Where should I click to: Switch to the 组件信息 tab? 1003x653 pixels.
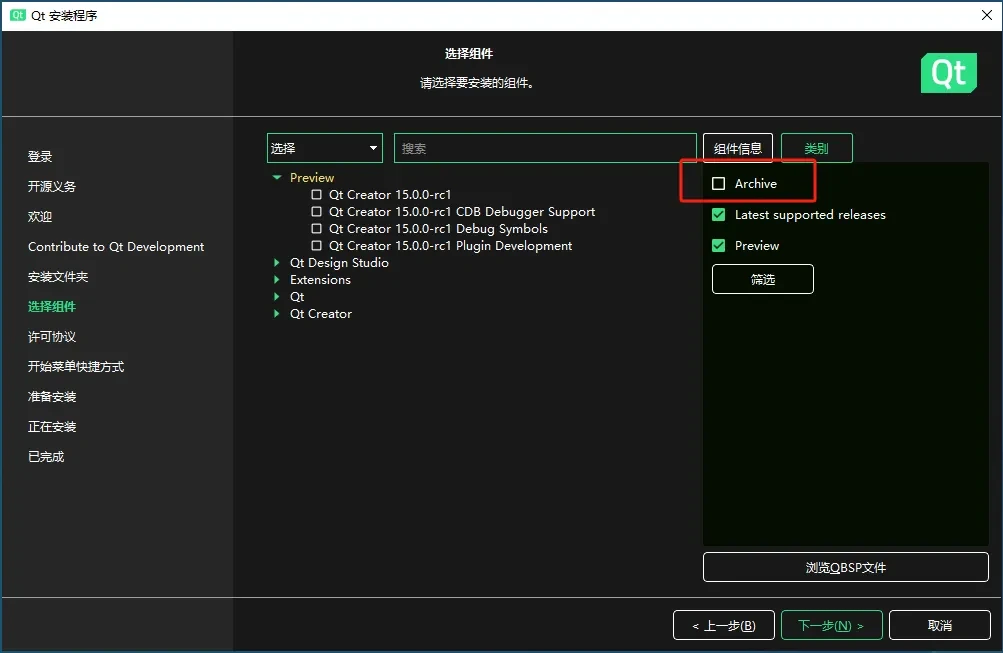point(738,148)
